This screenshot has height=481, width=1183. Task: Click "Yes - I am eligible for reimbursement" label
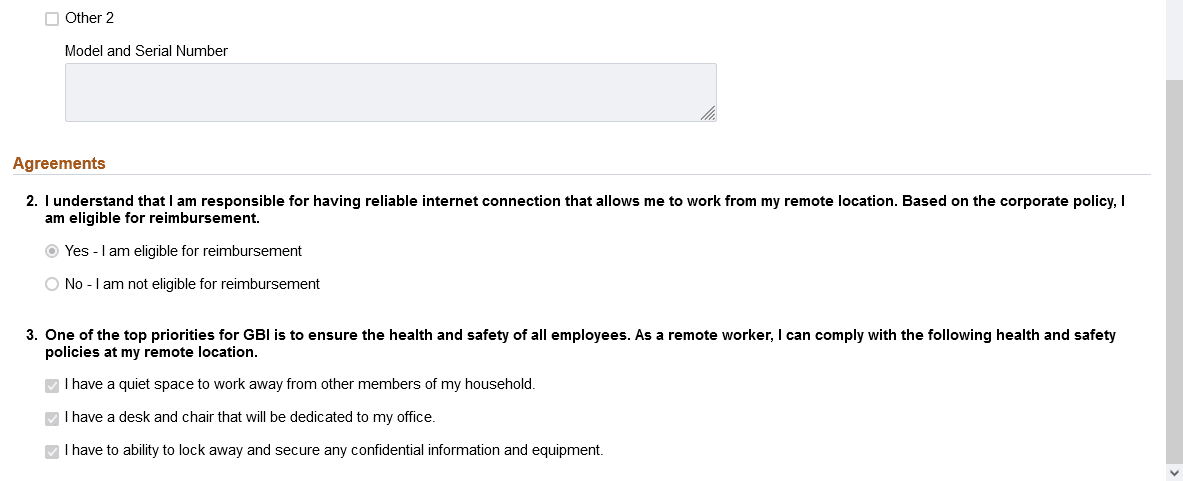pos(183,251)
